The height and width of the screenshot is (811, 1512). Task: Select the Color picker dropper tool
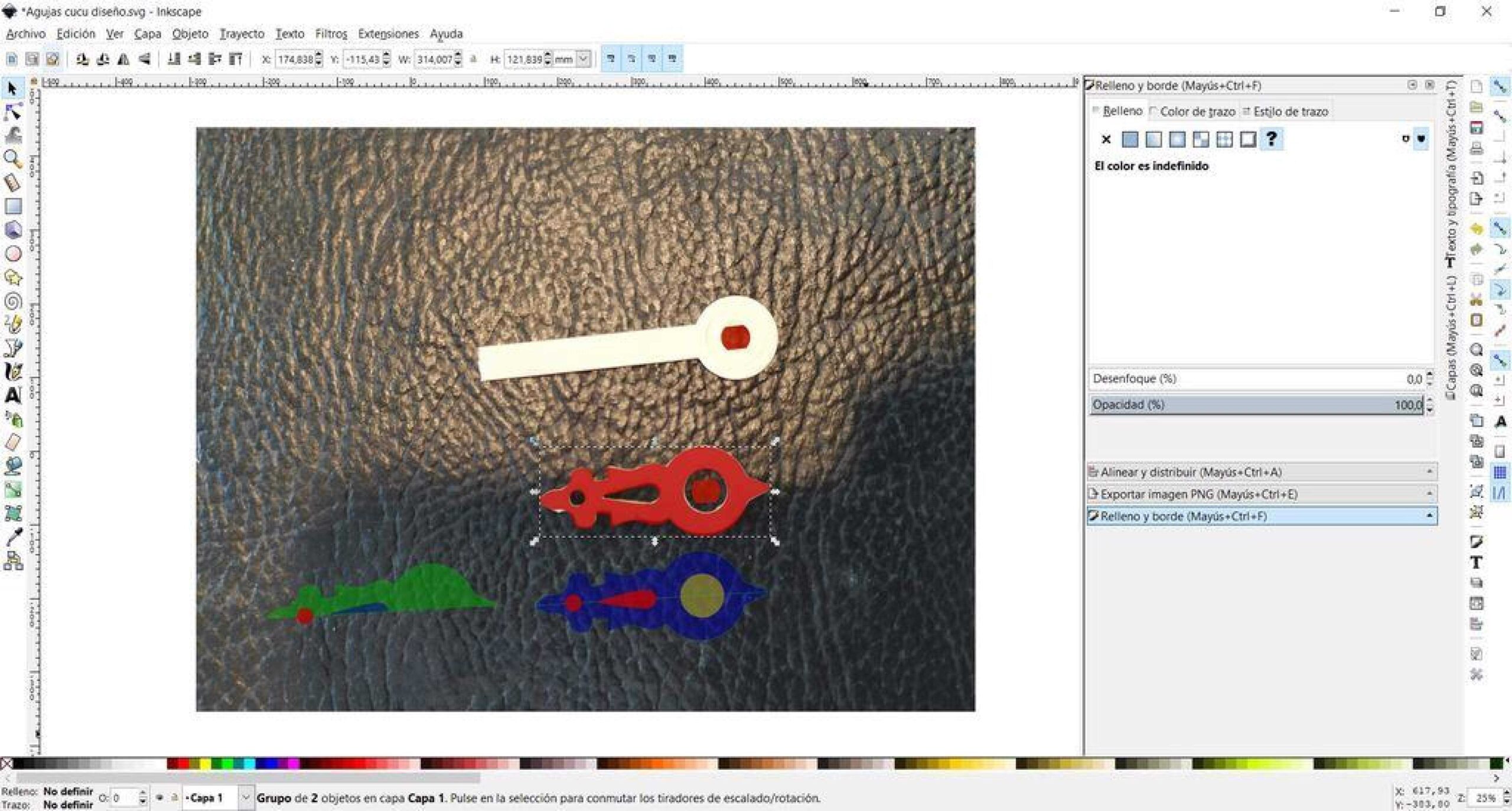click(13, 536)
